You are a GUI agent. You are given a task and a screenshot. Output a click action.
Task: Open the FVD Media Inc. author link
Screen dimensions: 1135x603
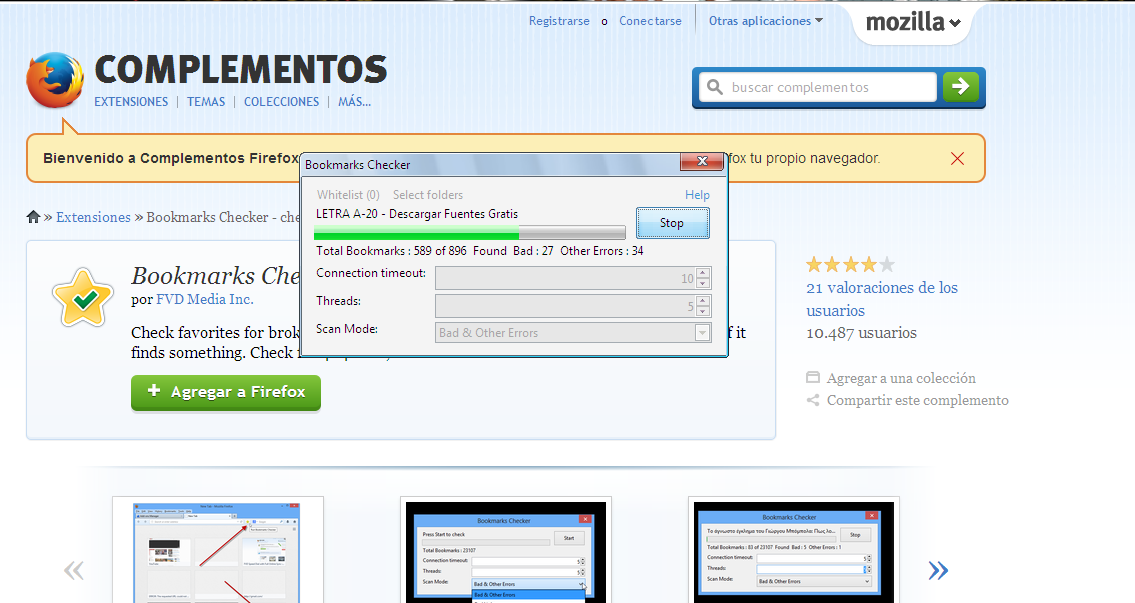point(205,299)
